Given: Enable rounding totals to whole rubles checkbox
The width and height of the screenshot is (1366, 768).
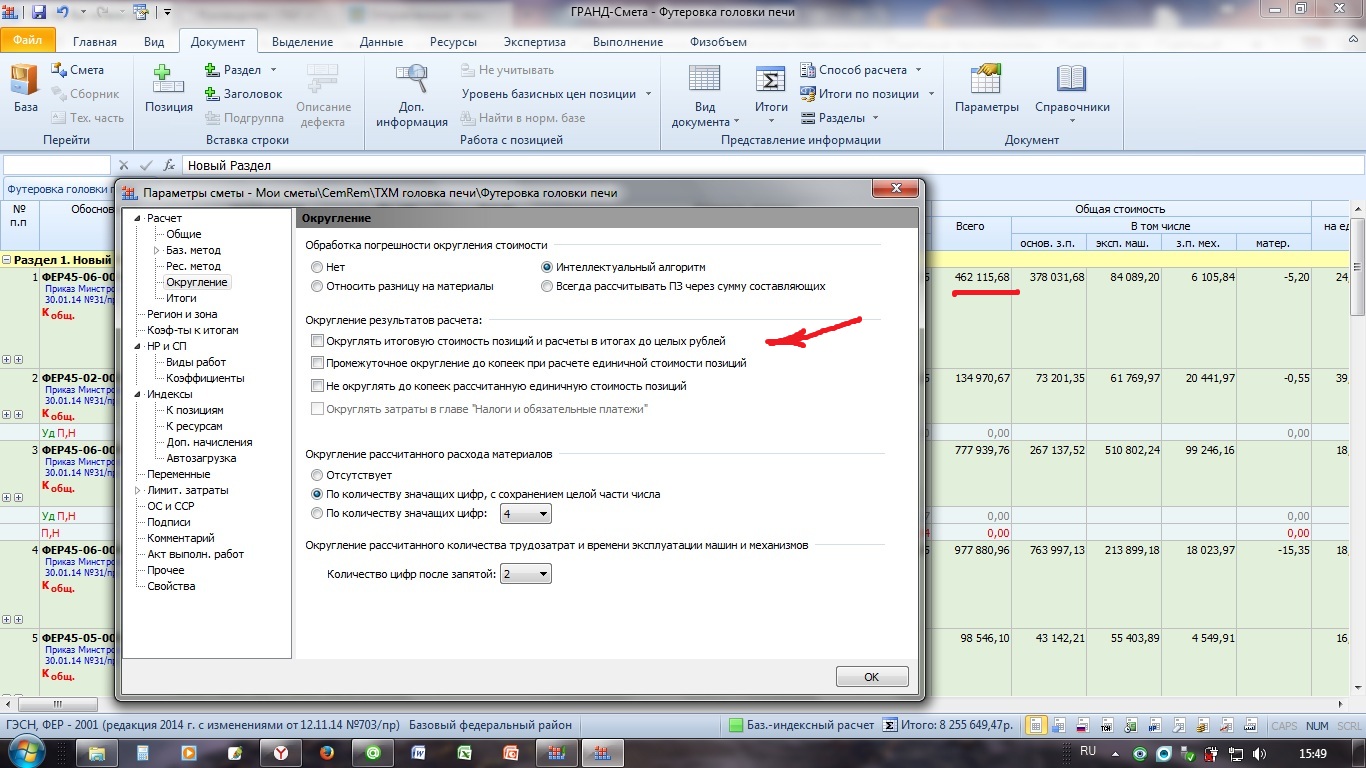Looking at the screenshot, I should click(318, 342).
